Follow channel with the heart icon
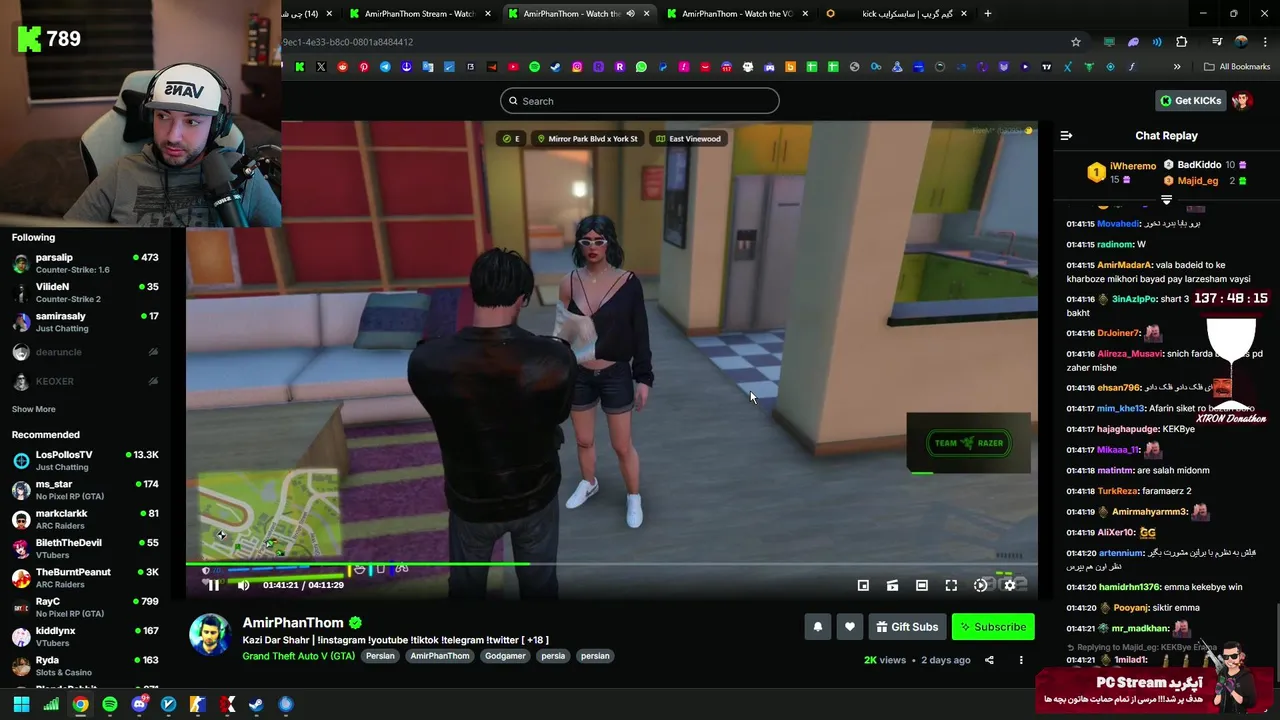The width and height of the screenshot is (1280, 720). (x=849, y=627)
